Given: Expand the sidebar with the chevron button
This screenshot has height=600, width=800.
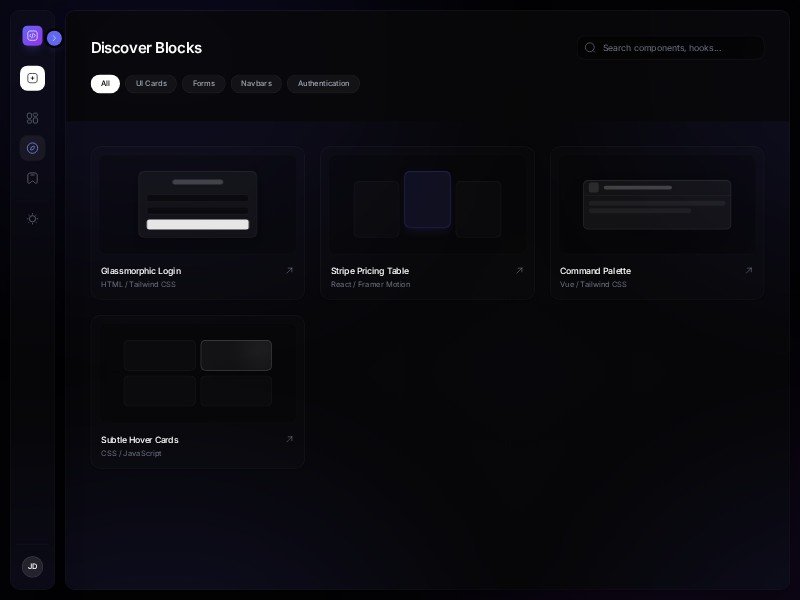Looking at the screenshot, I should (54, 38).
